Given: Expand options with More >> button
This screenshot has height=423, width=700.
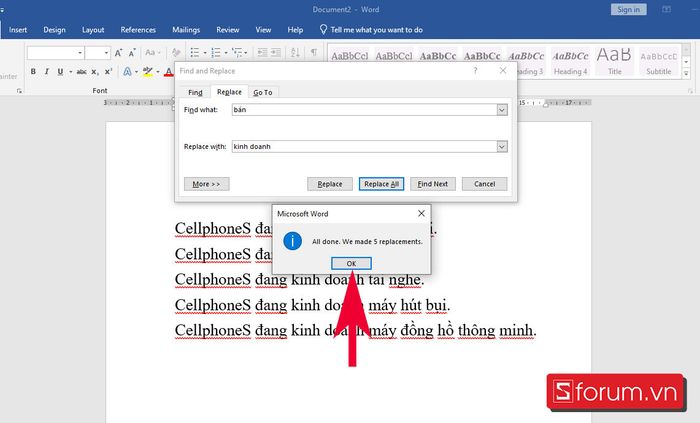Looking at the screenshot, I should (x=207, y=184).
